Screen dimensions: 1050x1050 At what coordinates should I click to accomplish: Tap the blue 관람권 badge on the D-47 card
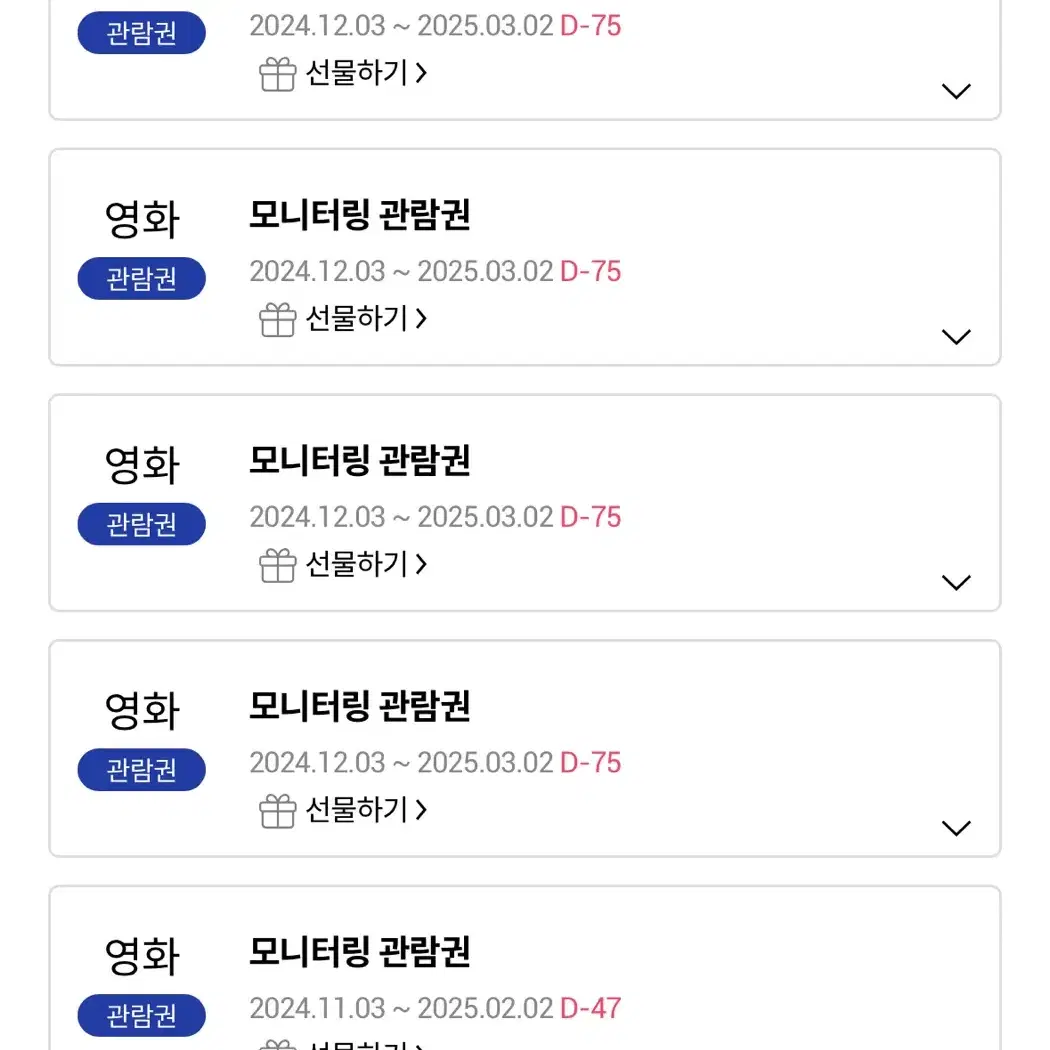141,1015
